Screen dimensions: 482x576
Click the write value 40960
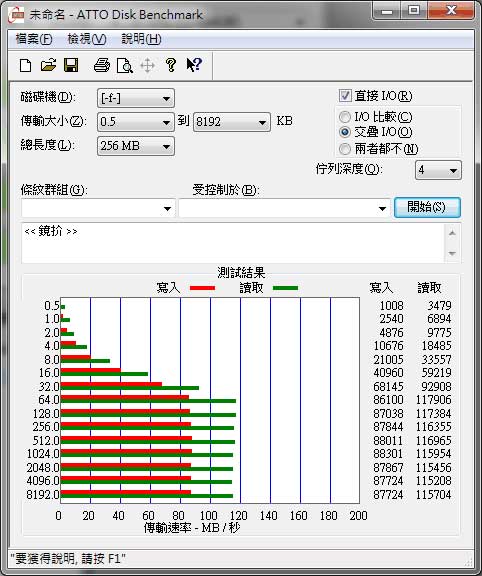coord(388,373)
